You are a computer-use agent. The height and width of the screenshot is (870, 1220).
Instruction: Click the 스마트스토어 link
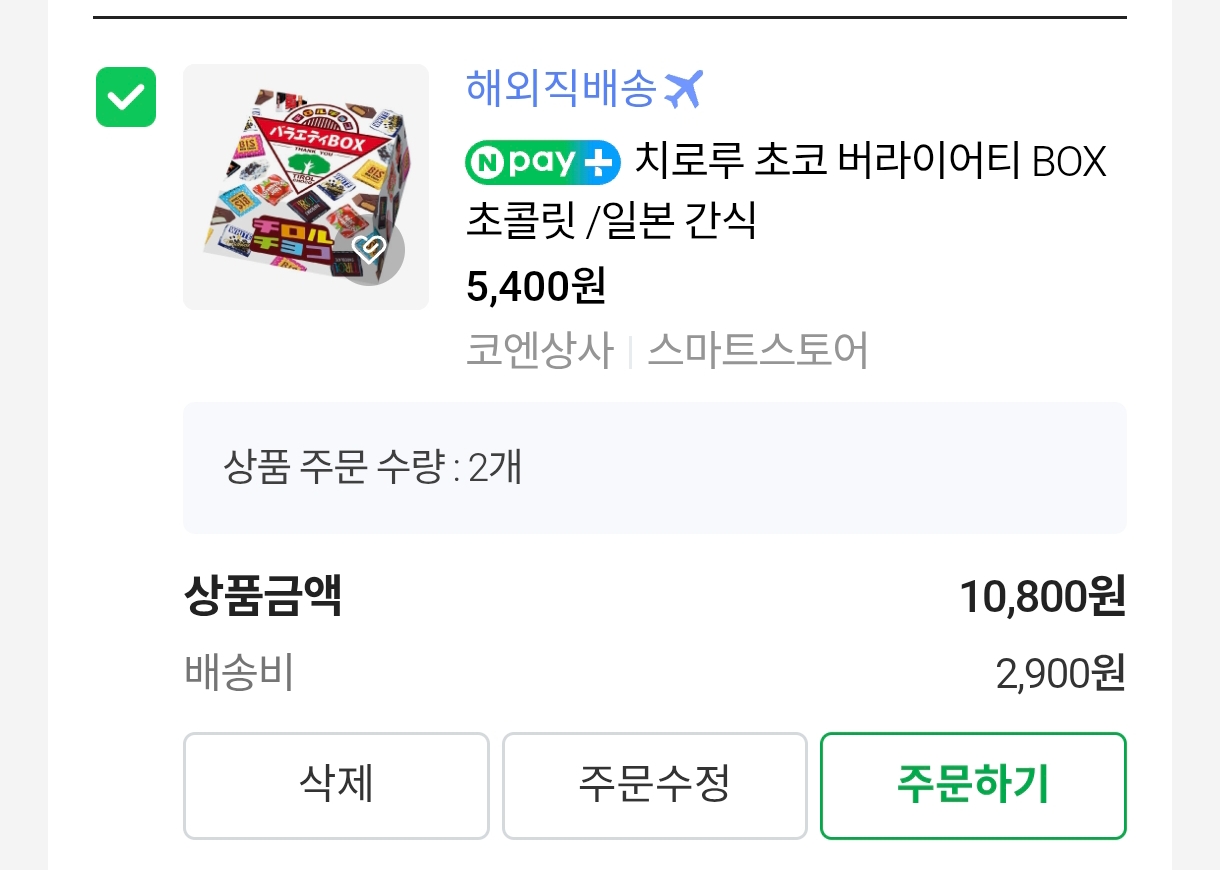tap(757, 351)
